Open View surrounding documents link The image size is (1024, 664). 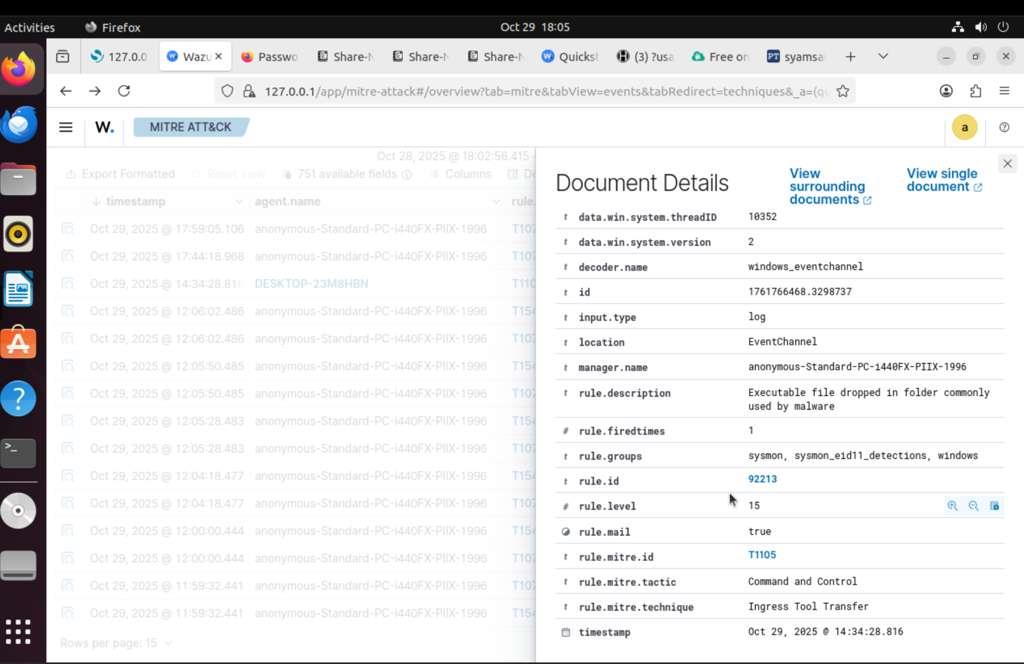pos(829,186)
